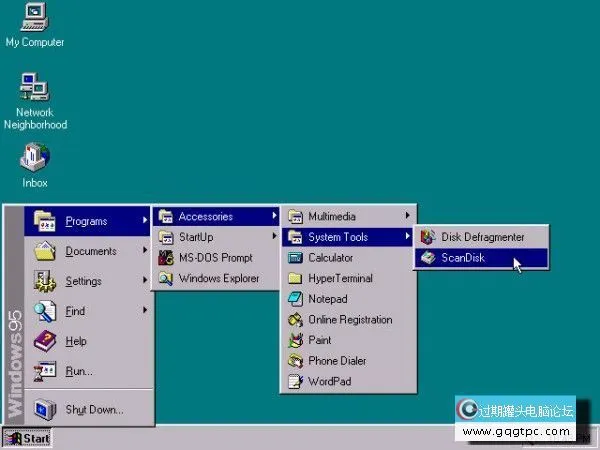The image size is (600, 450).
Task: Click the Notepad icon in the menu
Action: point(295,299)
